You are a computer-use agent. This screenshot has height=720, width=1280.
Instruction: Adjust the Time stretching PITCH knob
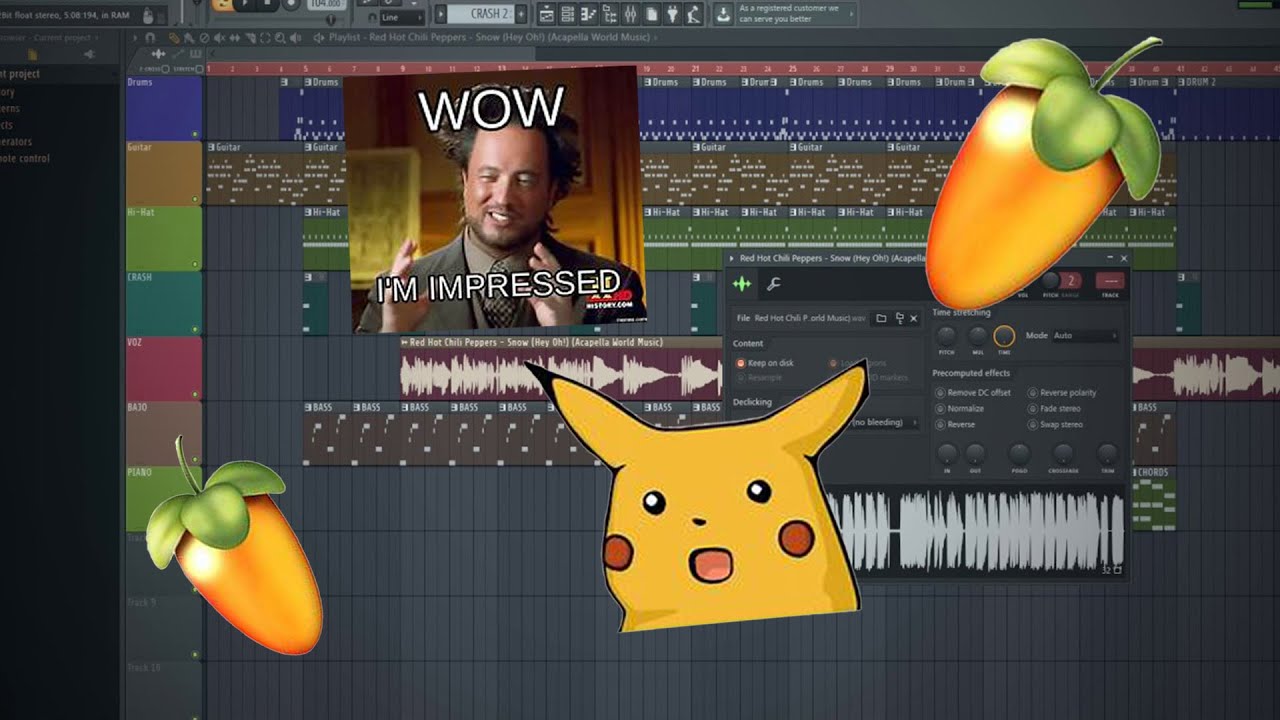[x=946, y=336]
